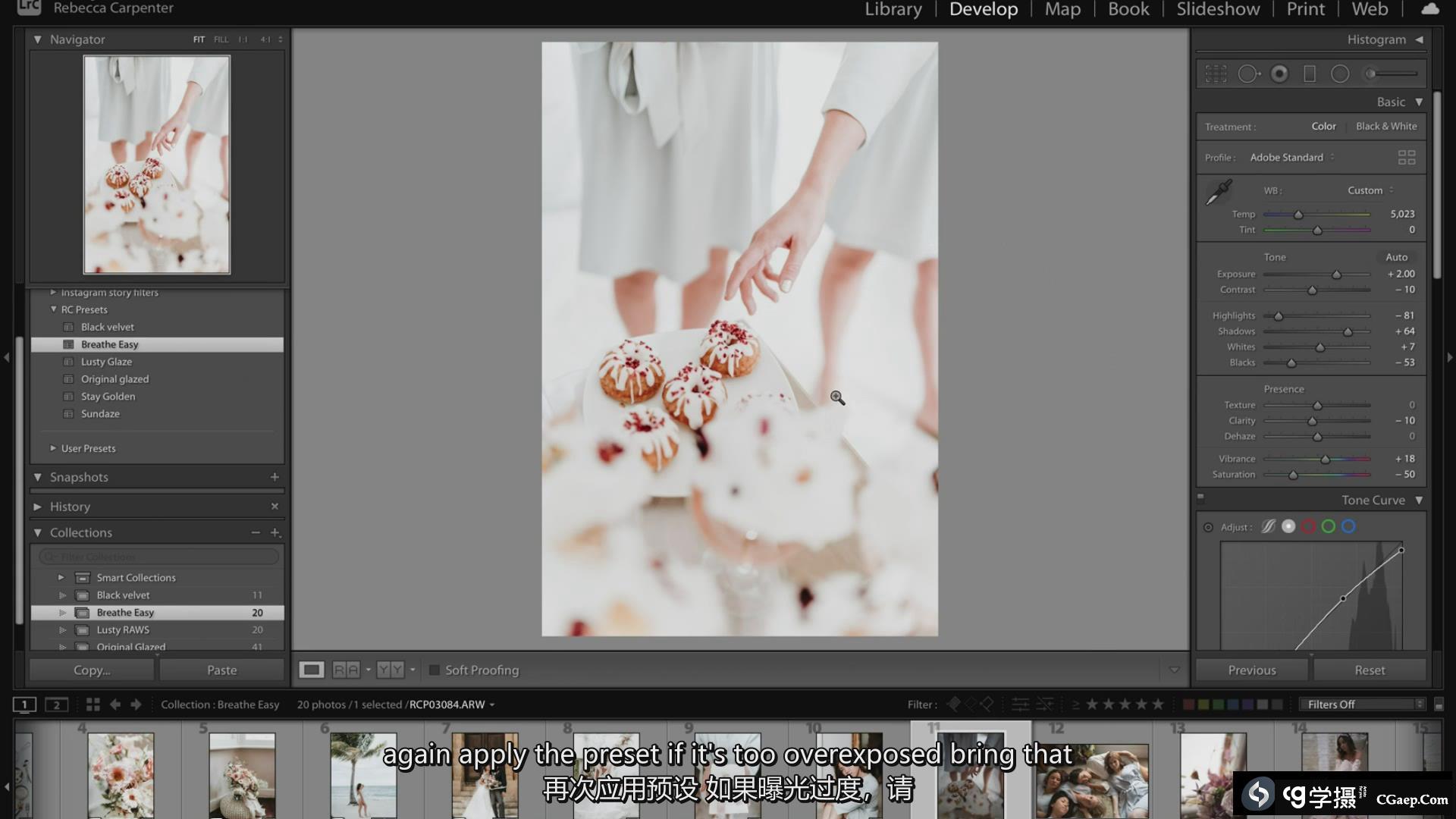Set treatment to Black & White
Viewport: 1456px width, 819px height.
coord(1386,127)
